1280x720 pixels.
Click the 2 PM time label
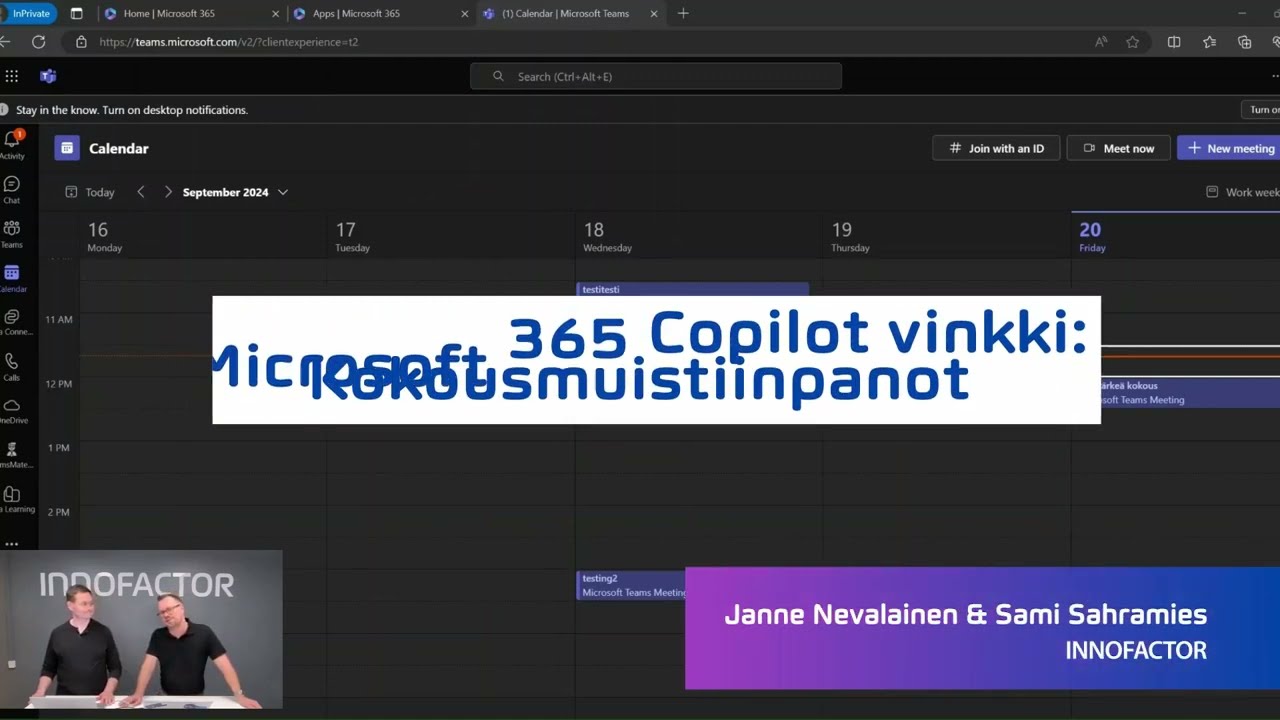pyautogui.click(x=59, y=512)
